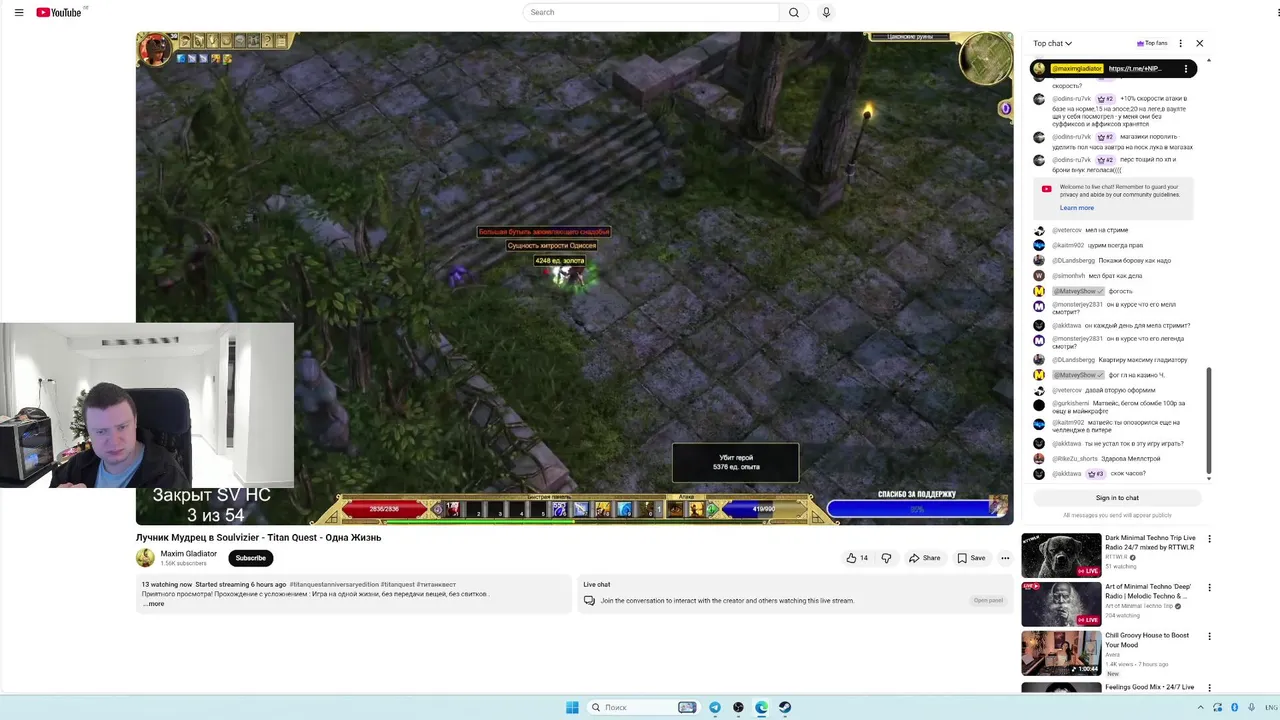Open OBS Studio from the taskbar
This screenshot has width=1280, height=720.
coord(738,707)
